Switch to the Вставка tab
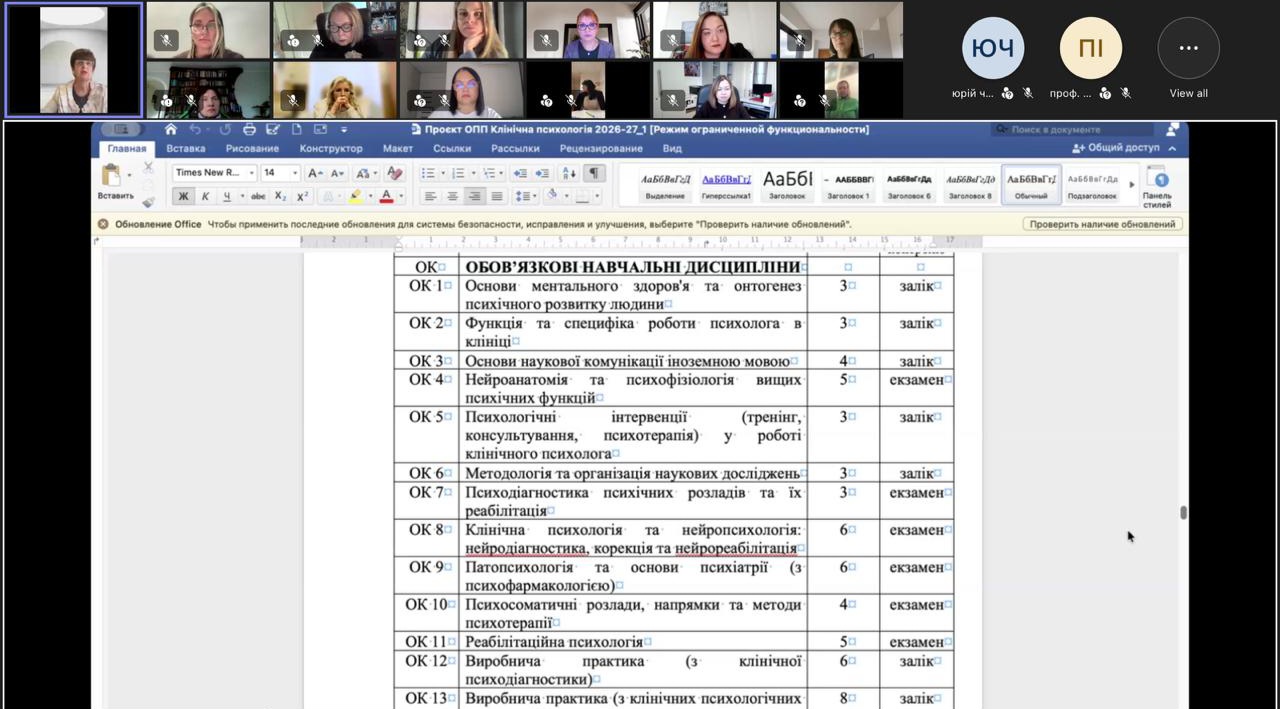 tap(186, 149)
